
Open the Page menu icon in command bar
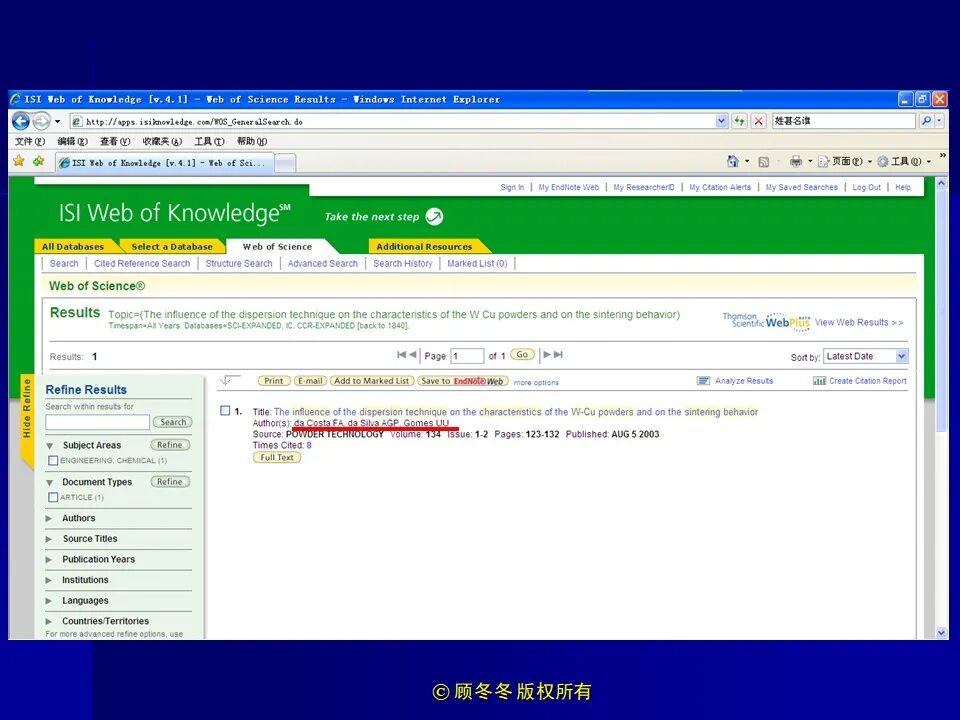(x=823, y=162)
